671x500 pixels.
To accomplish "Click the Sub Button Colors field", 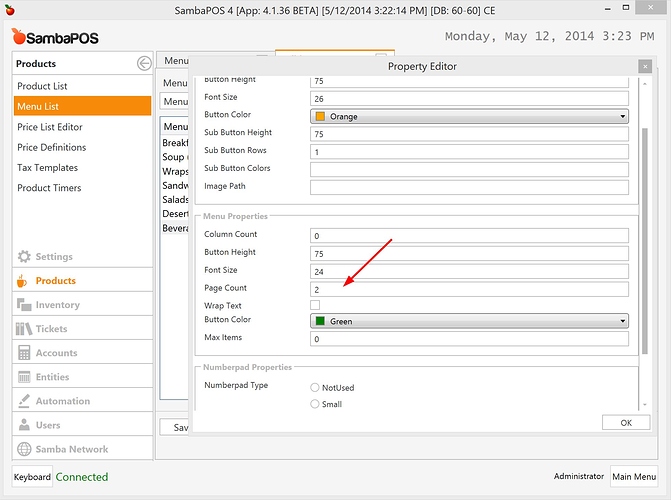I will tap(469, 170).
